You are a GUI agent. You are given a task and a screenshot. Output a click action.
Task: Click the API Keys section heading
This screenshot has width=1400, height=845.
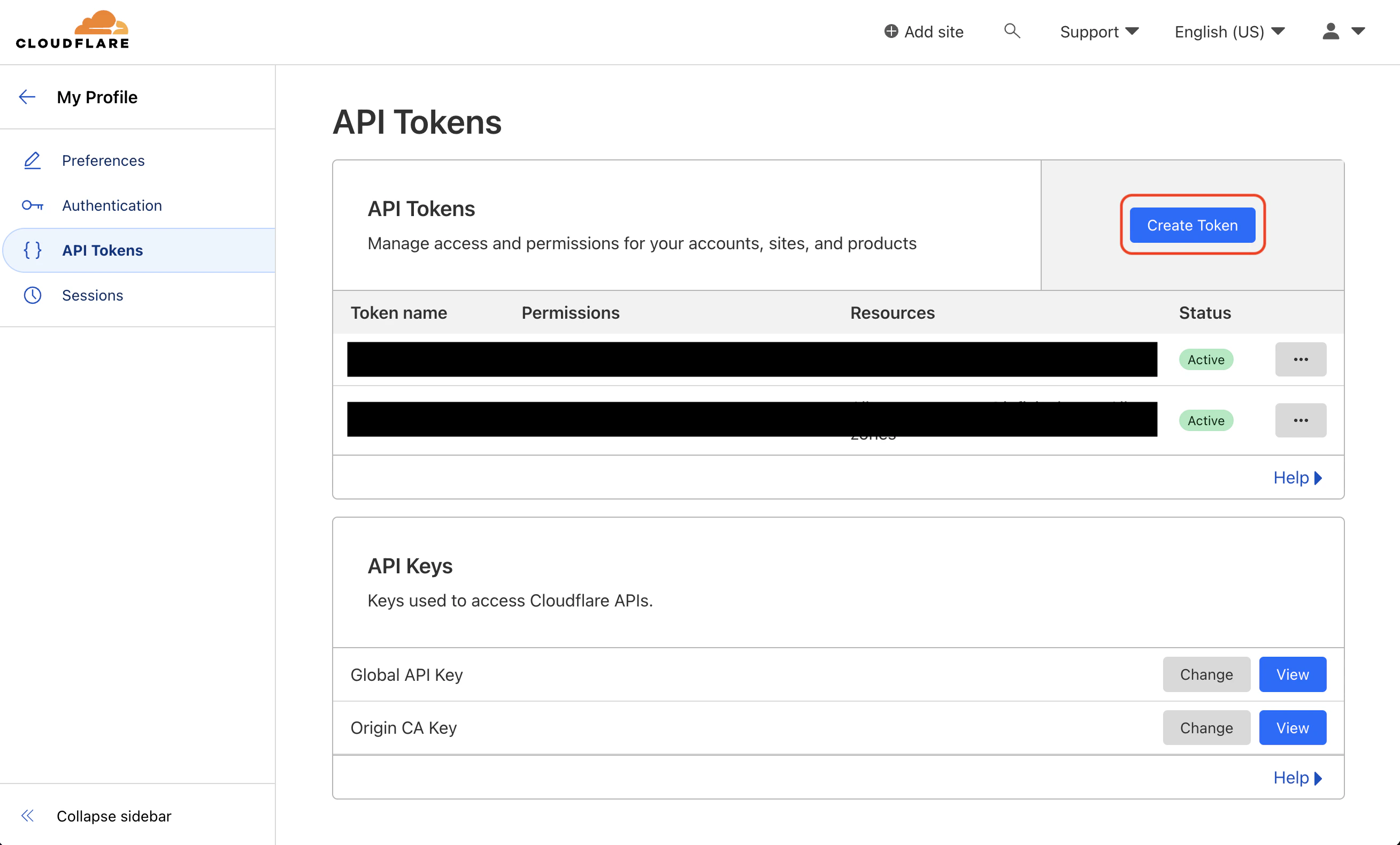tap(410, 566)
